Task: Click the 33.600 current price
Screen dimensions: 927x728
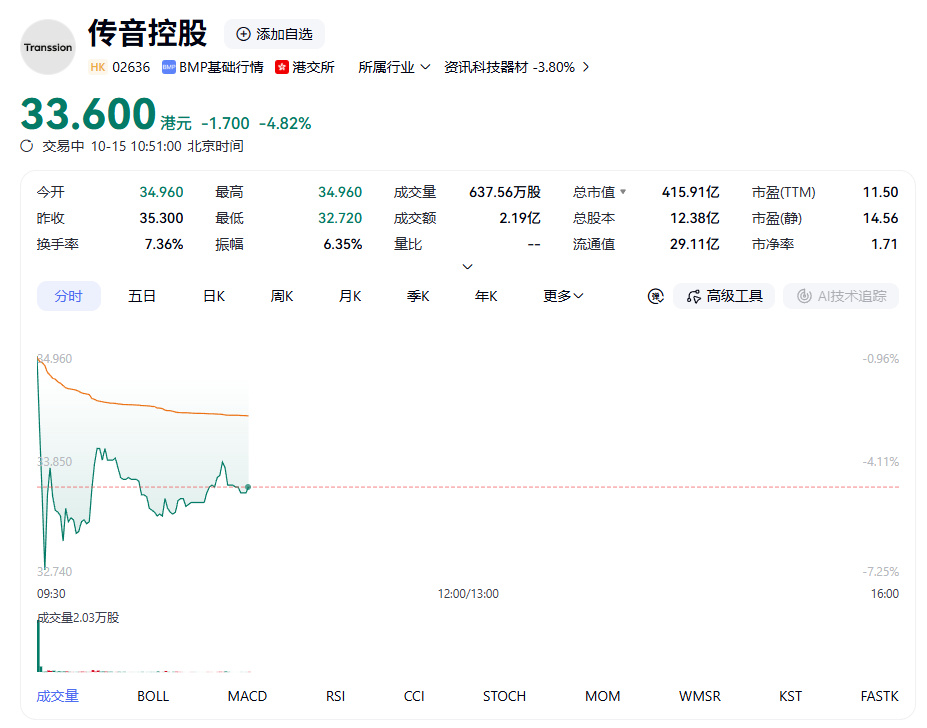Action: tap(88, 114)
